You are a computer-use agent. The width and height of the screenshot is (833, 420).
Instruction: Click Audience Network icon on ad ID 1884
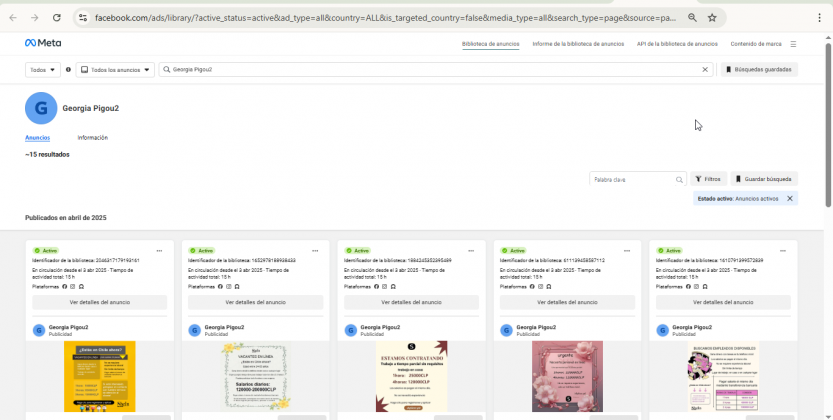click(393, 287)
